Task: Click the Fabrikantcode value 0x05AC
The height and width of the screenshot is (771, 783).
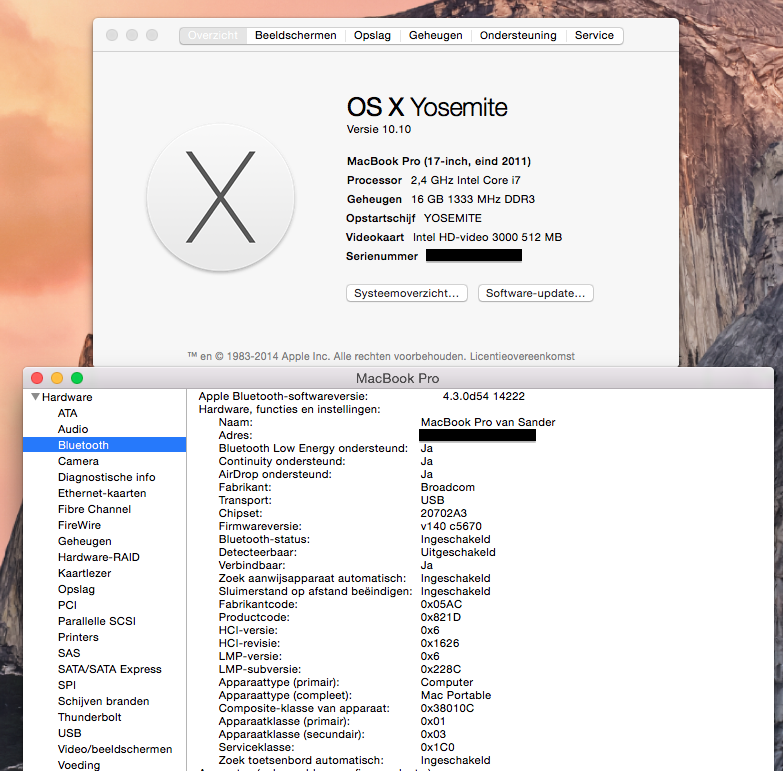Action: coord(441,604)
